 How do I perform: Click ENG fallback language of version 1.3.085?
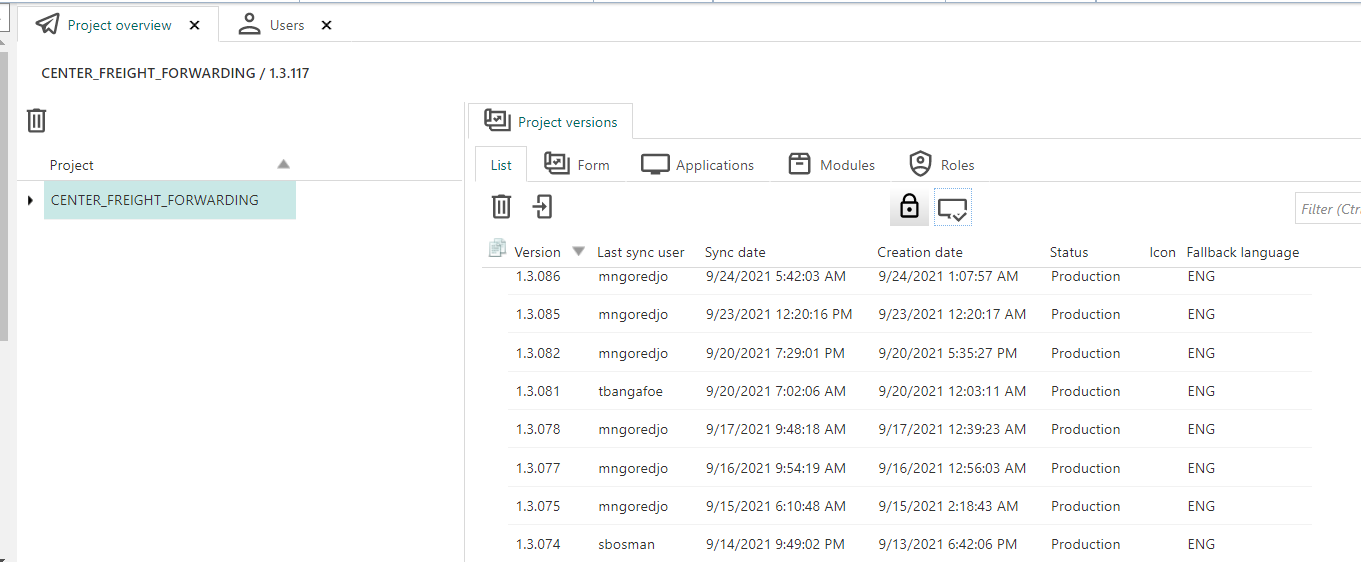coord(1201,314)
